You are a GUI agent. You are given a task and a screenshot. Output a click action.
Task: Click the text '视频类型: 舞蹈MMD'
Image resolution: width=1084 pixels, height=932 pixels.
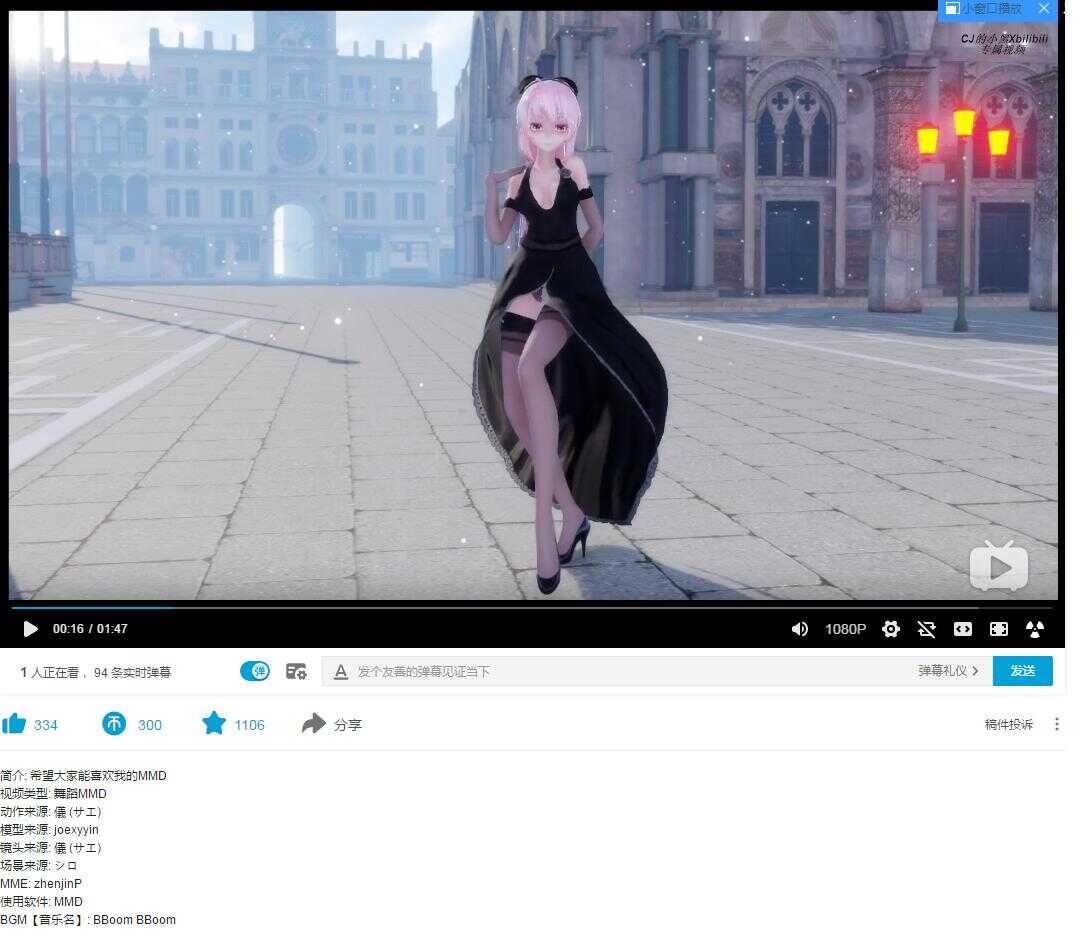click(53, 794)
